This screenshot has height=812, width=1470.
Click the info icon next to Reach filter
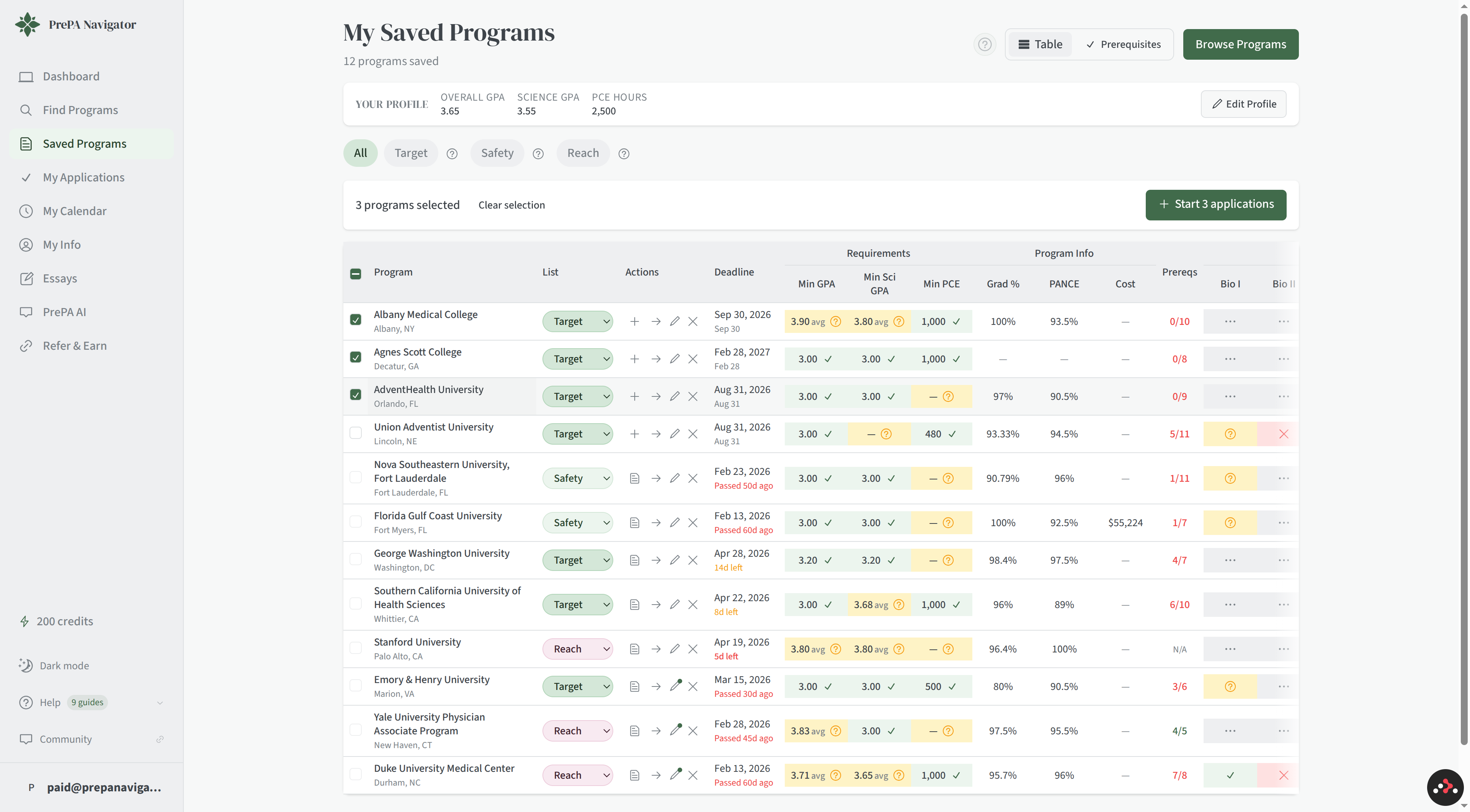(x=624, y=153)
